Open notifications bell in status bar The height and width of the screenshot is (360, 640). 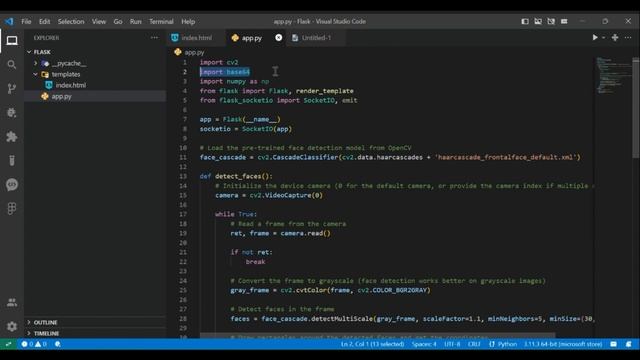pyautogui.click(x=629, y=344)
